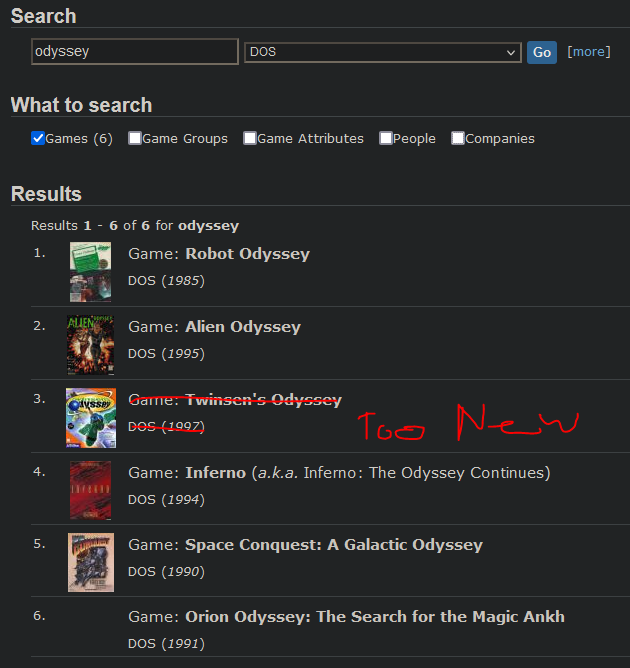Open the Twinsen's Odyssey cover thumbnail
630x668 pixels.
(91, 418)
